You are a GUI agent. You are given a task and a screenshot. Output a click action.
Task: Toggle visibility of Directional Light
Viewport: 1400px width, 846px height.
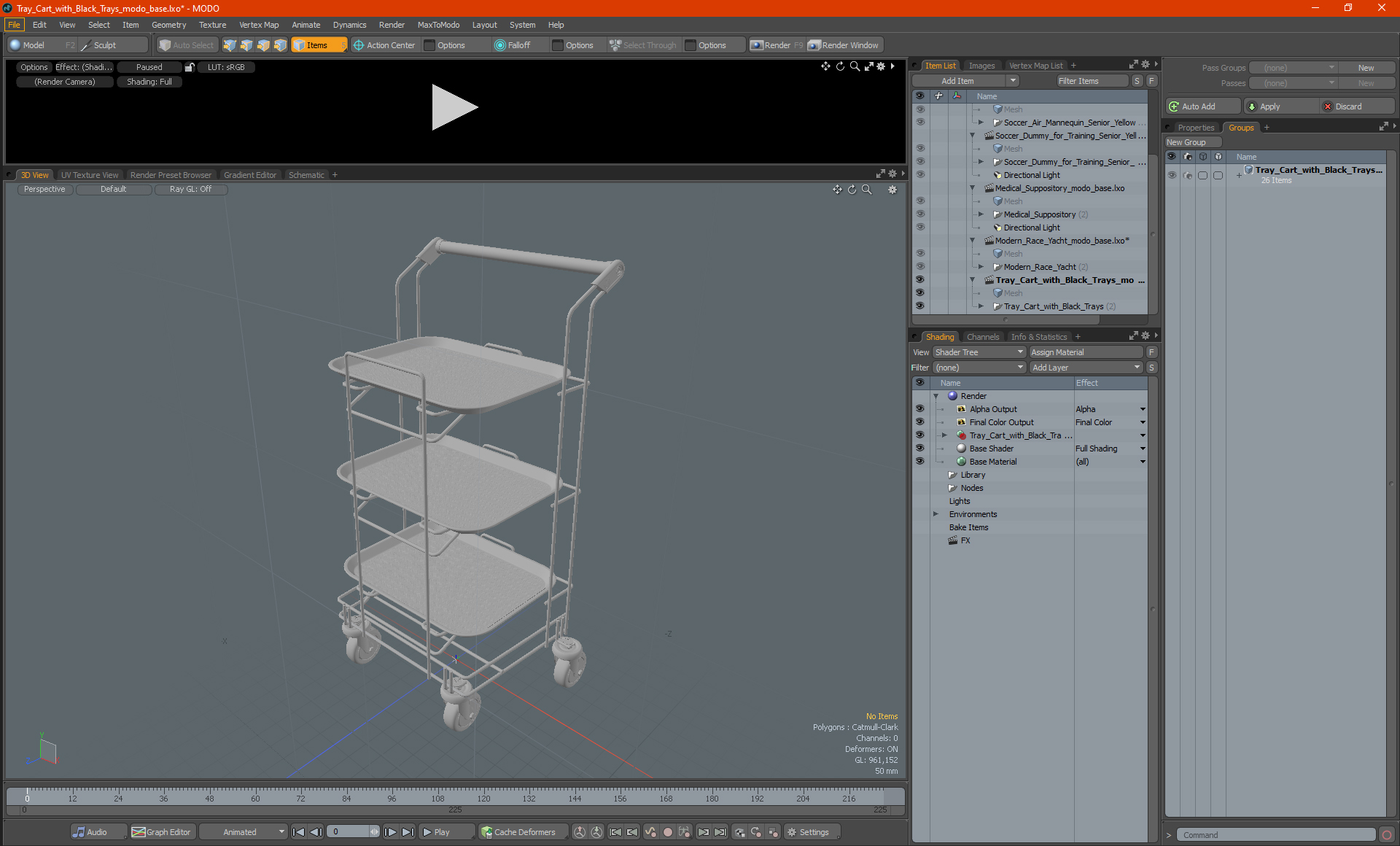pyautogui.click(x=920, y=175)
